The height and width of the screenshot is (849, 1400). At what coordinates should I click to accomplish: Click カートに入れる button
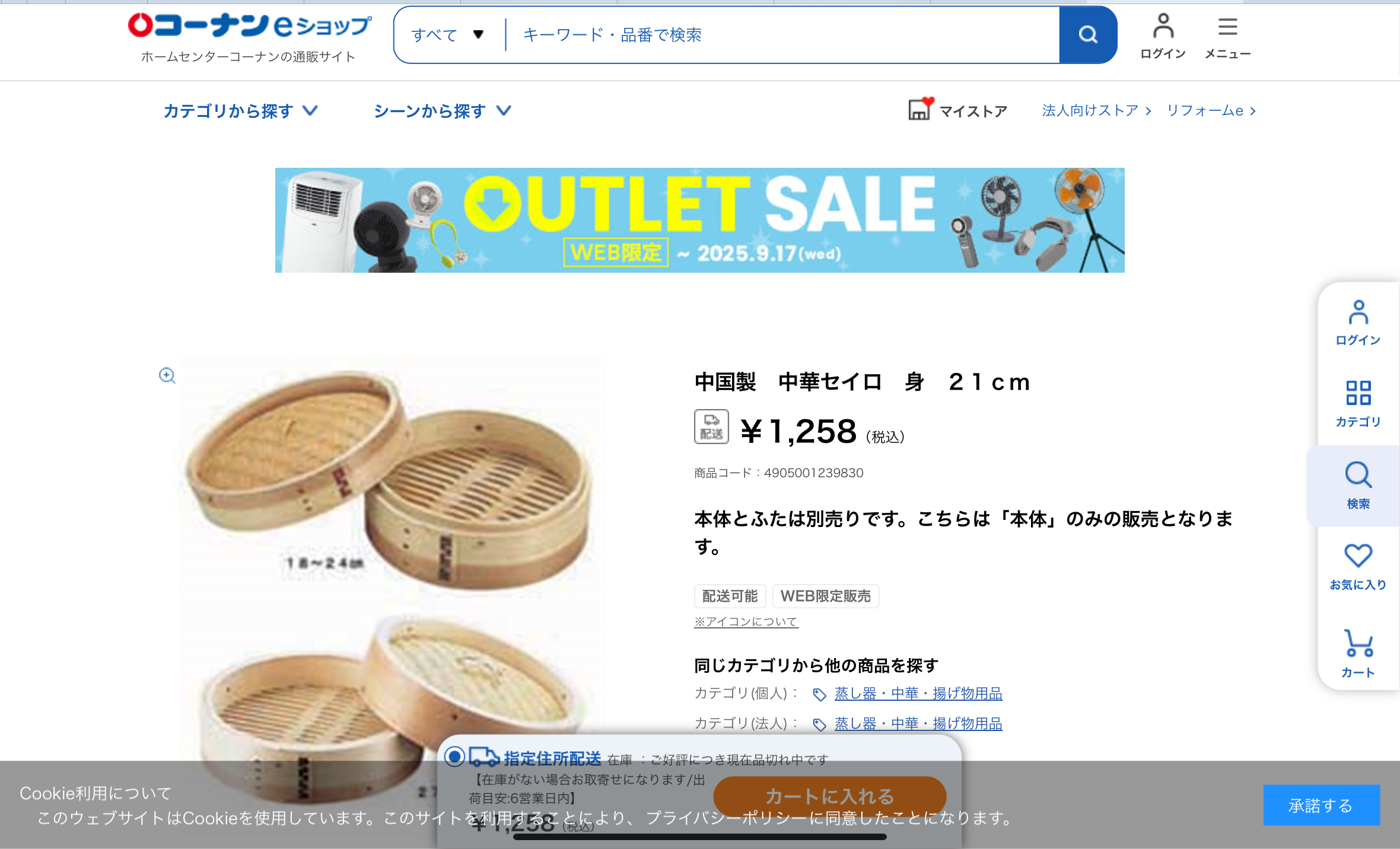[829, 796]
